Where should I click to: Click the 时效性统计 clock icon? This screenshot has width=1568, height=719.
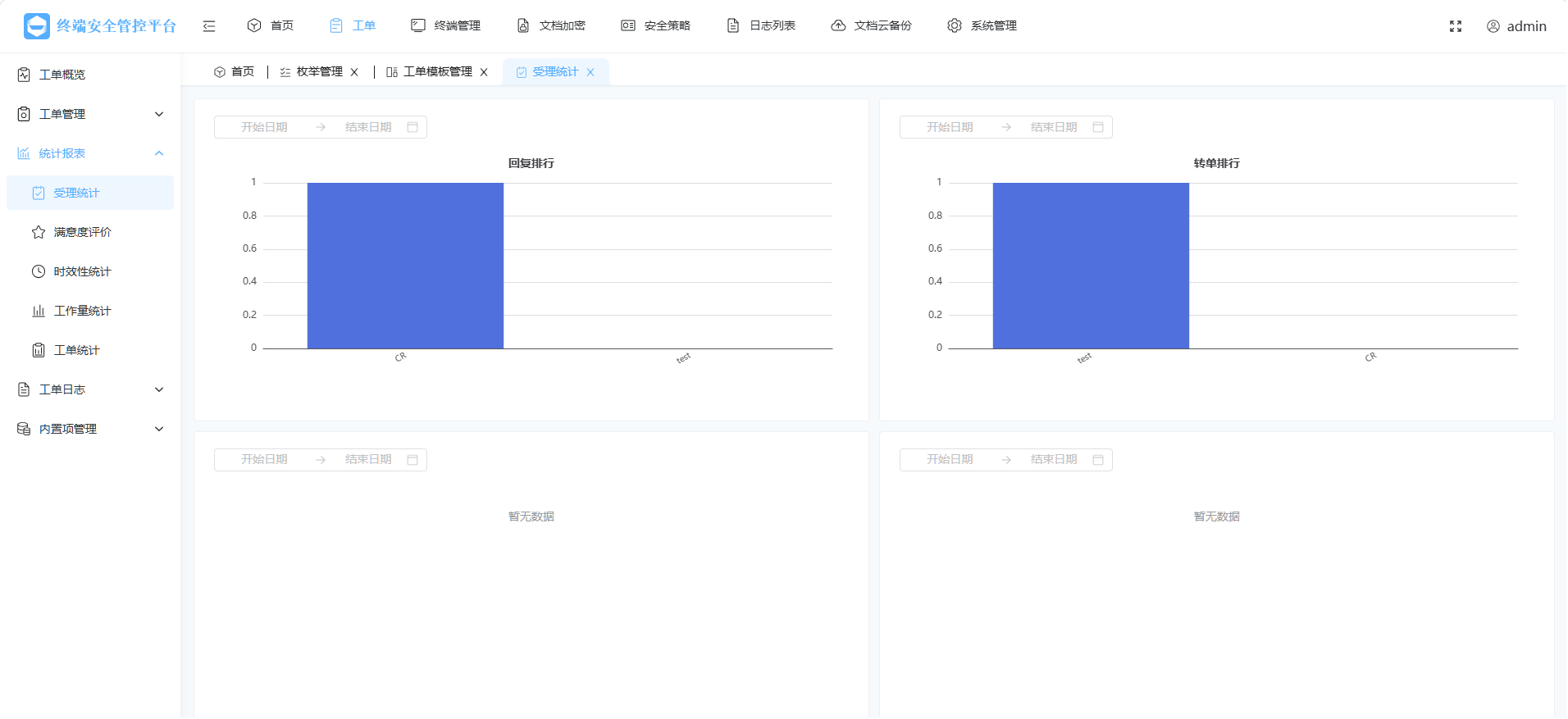(39, 271)
